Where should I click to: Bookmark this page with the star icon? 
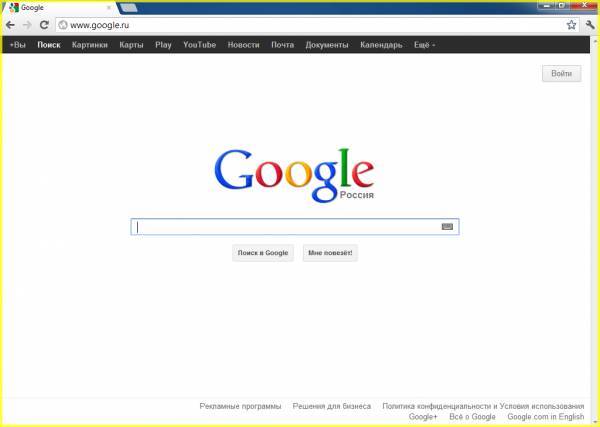click(x=571, y=24)
